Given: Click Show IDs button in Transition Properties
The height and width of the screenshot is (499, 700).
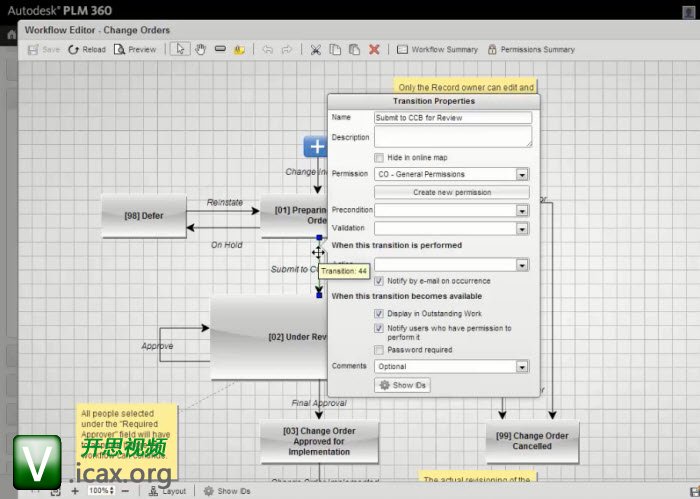Looking at the screenshot, I should [402, 385].
